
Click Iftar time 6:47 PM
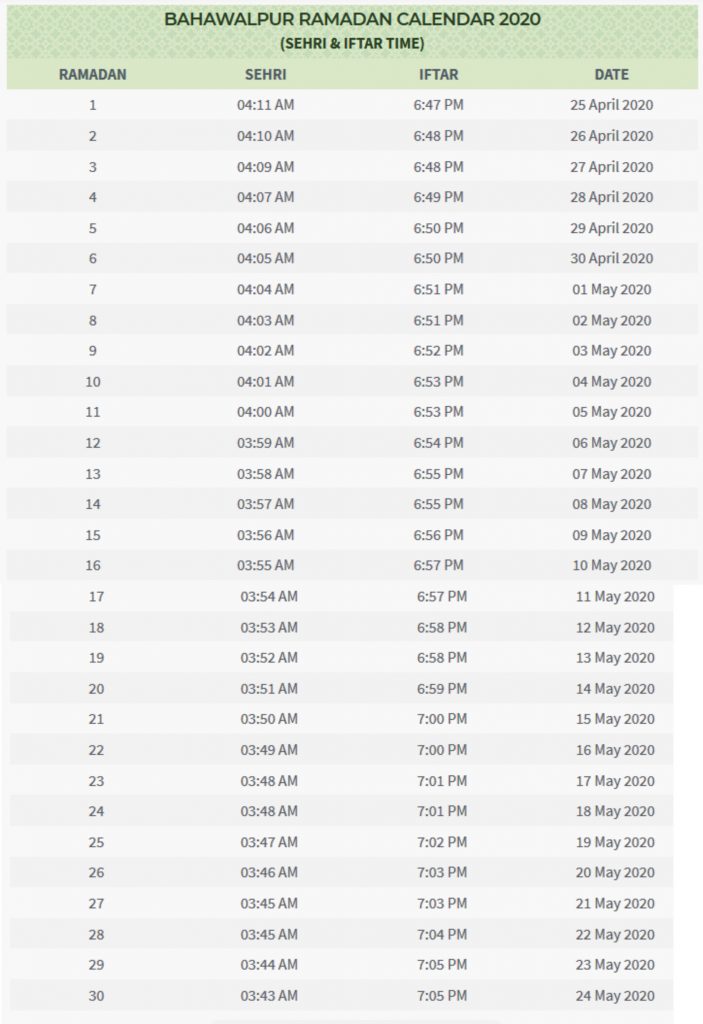coord(439,105)
